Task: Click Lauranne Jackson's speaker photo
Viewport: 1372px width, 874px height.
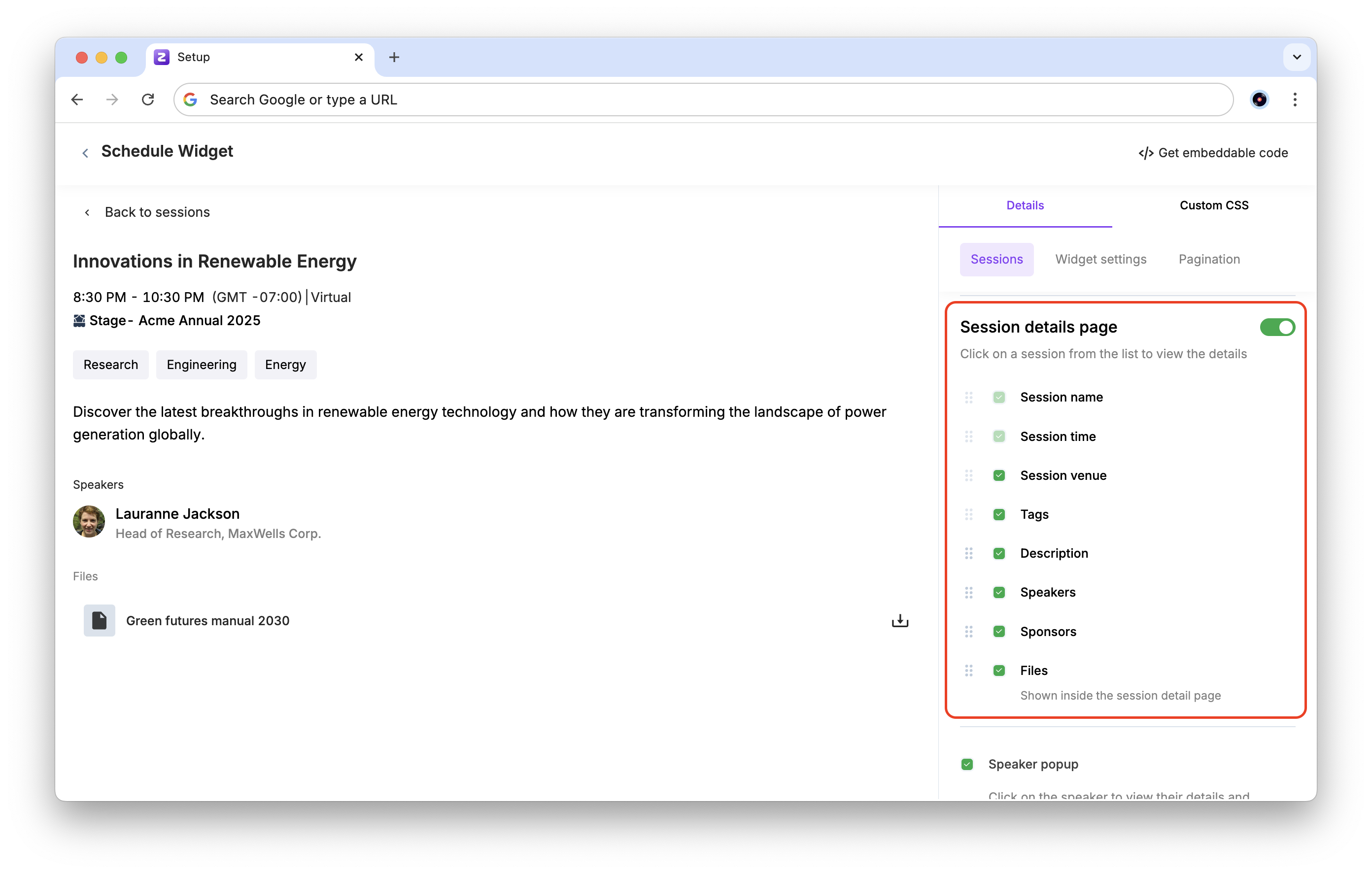Action: click(89, 521)
